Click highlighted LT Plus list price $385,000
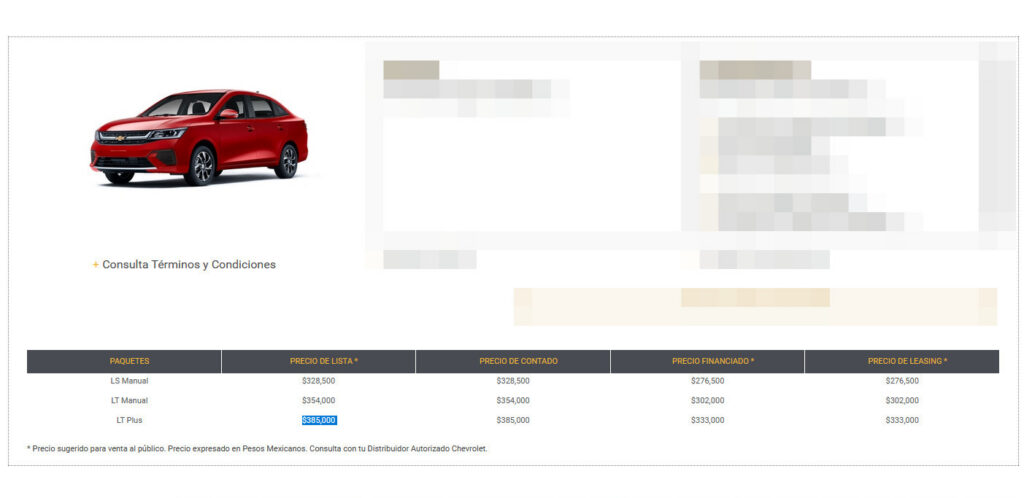The width and height of the screenshot is (1024, 498). tap(319, 420)
